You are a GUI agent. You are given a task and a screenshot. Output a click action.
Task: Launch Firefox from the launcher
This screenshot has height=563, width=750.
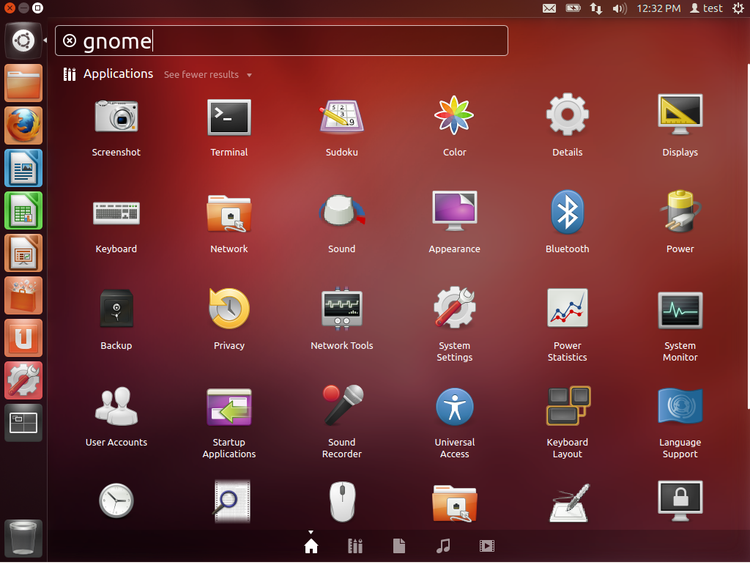(23, 126)
